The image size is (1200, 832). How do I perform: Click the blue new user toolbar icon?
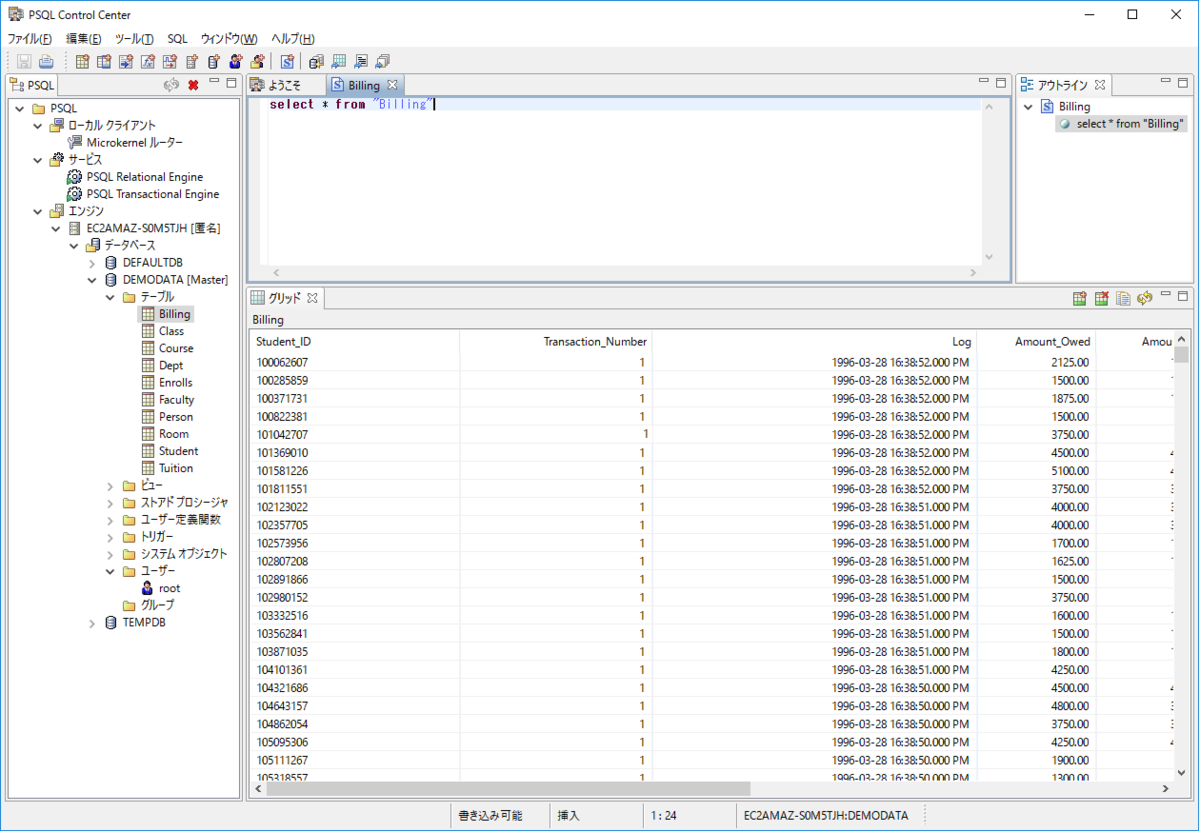click(236, 62)
